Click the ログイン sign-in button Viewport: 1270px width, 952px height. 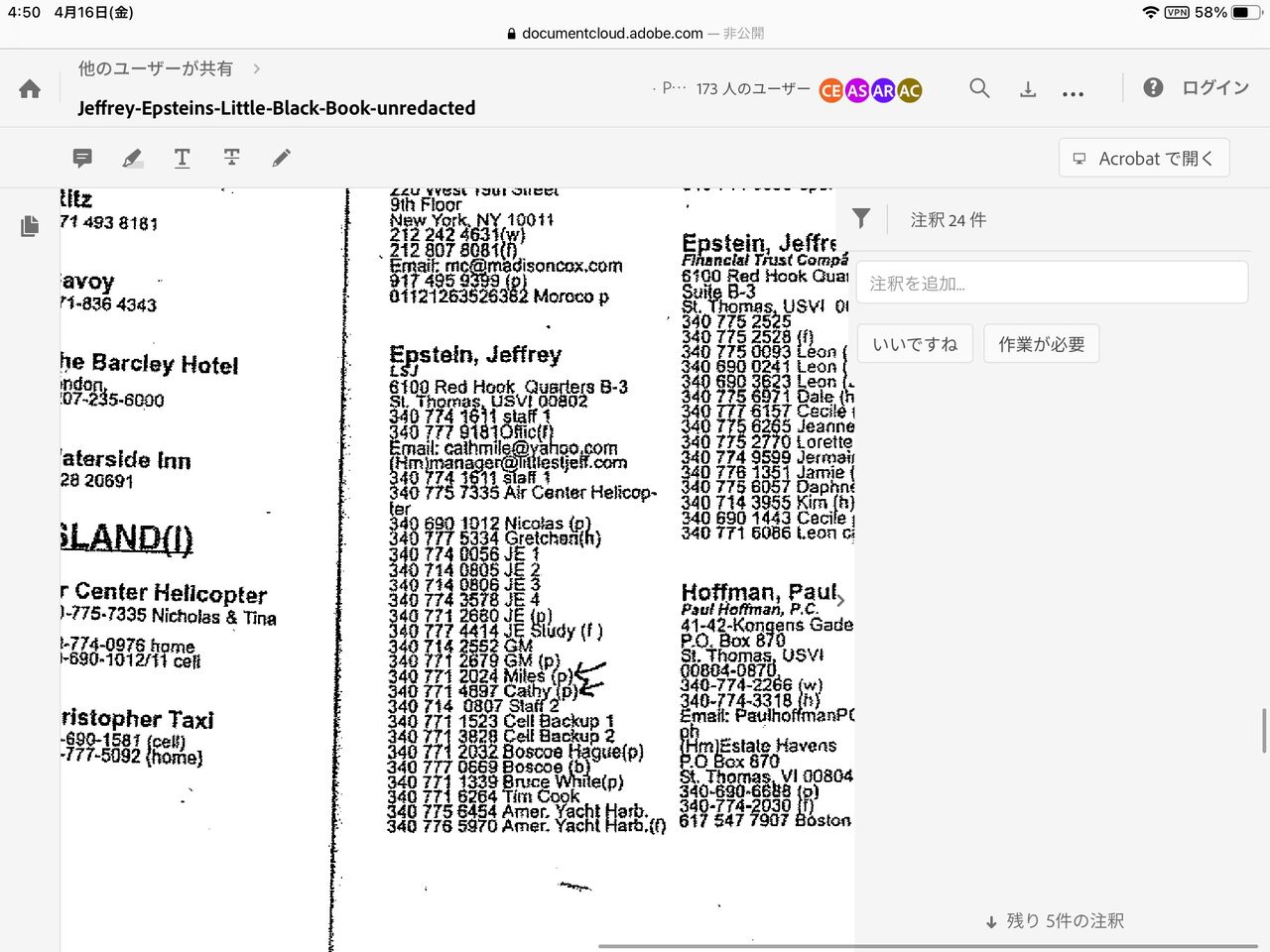coord(1215,88)
